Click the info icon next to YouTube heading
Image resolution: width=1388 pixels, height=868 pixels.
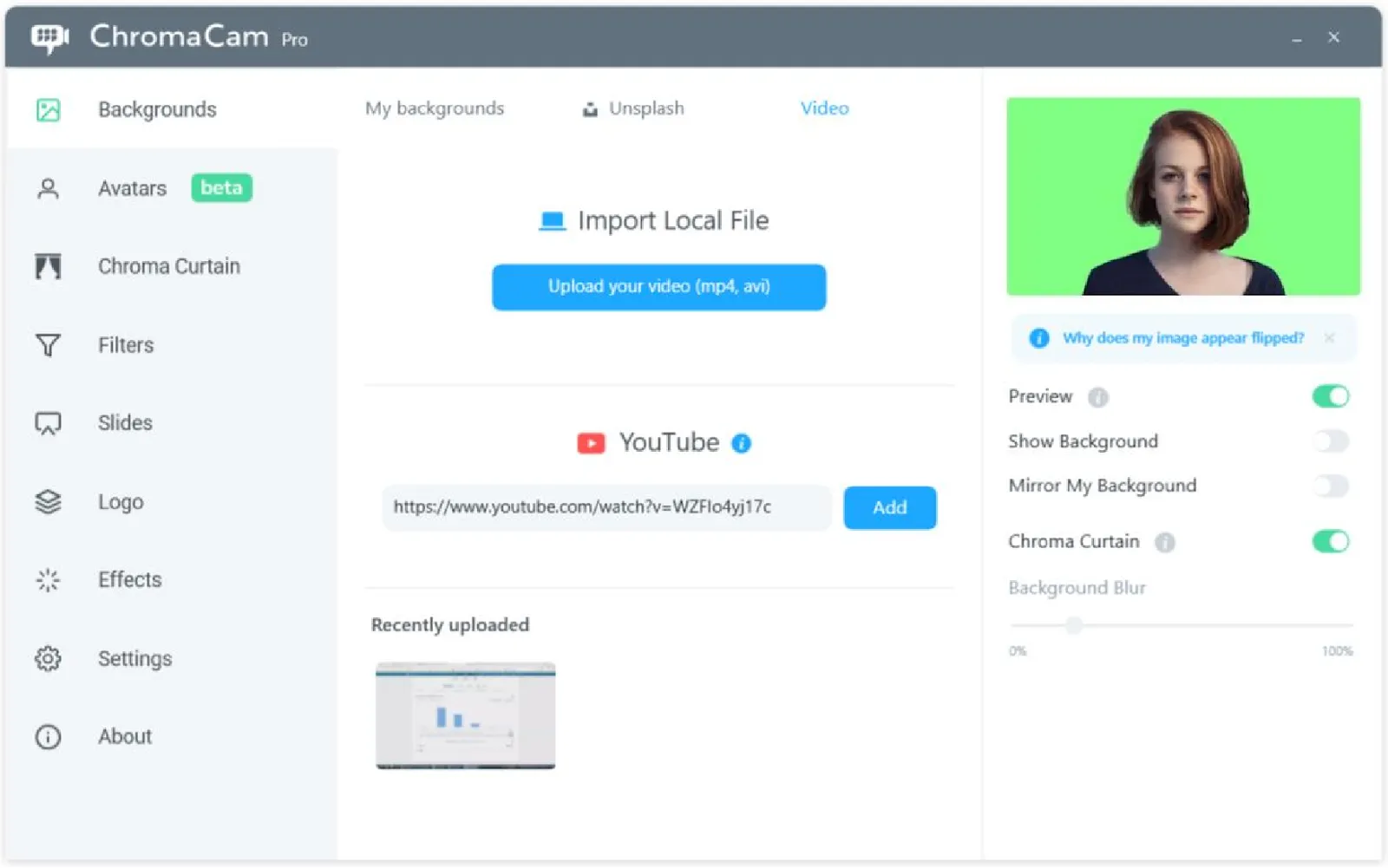pos(742,443)
